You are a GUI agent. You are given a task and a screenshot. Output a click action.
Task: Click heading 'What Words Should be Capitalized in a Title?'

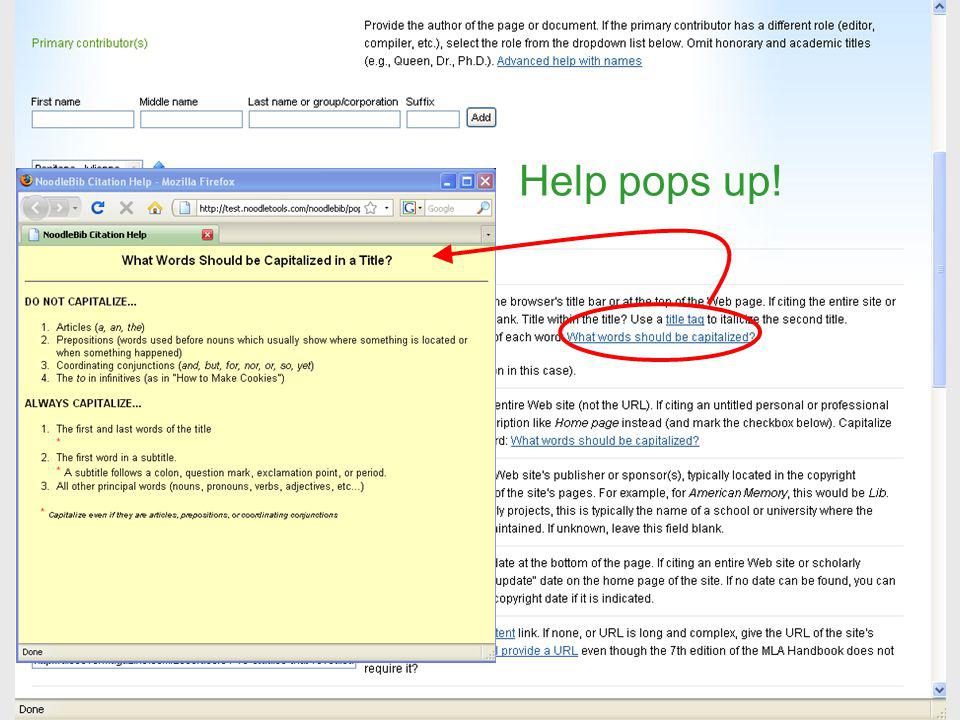[257, 260]
